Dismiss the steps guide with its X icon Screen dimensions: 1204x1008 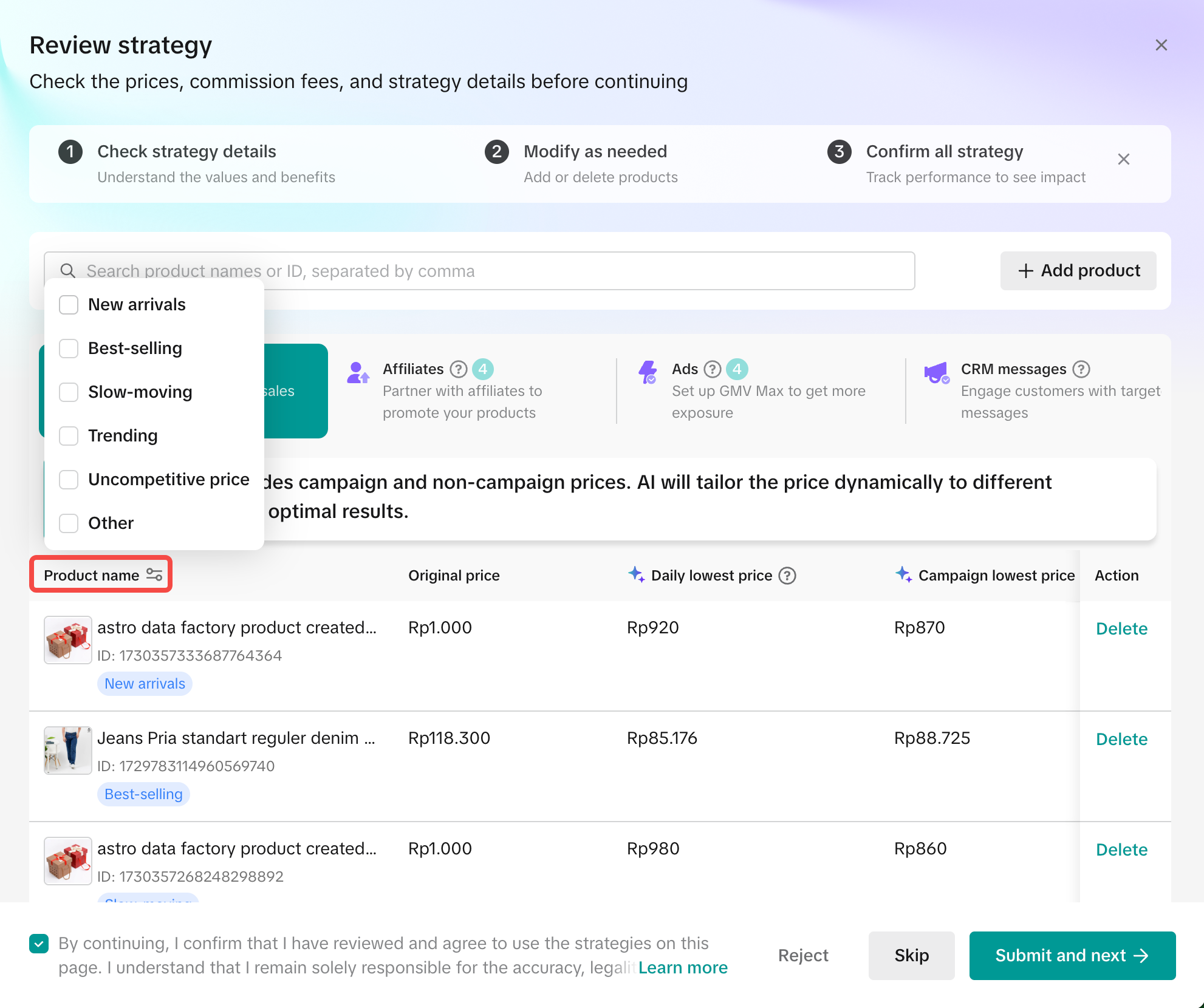1123,159
